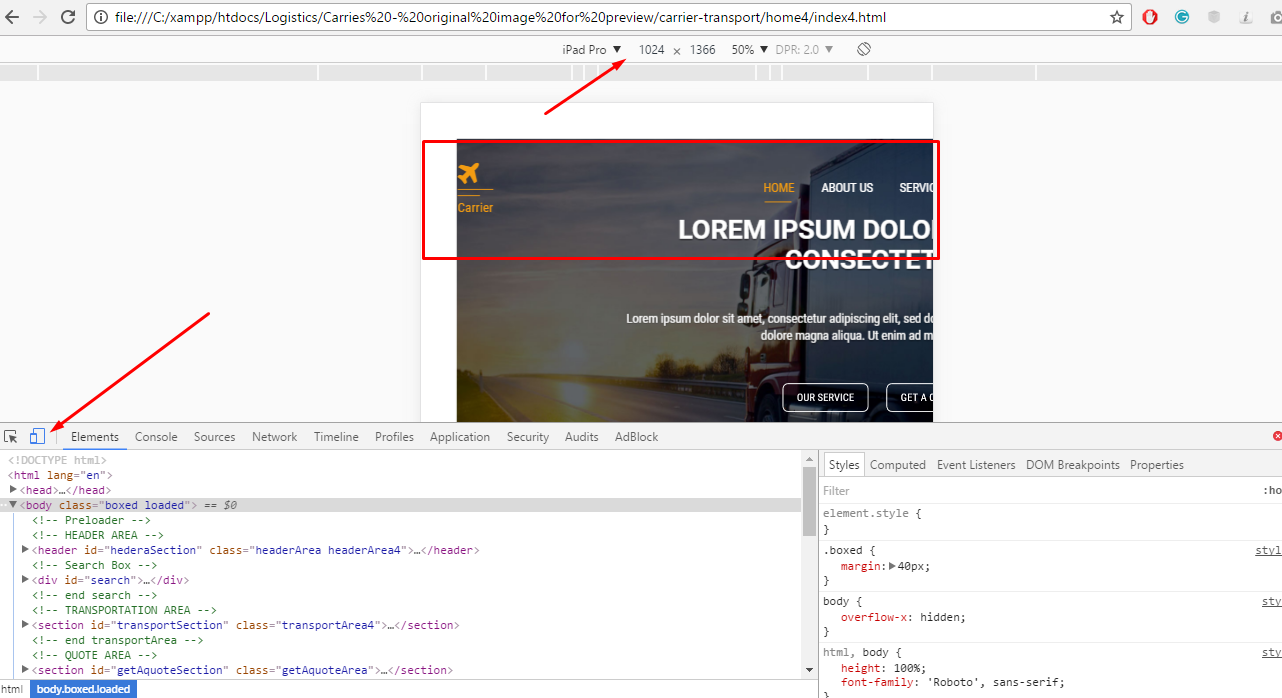Click the OUR SERVICE button

[825, 398]
